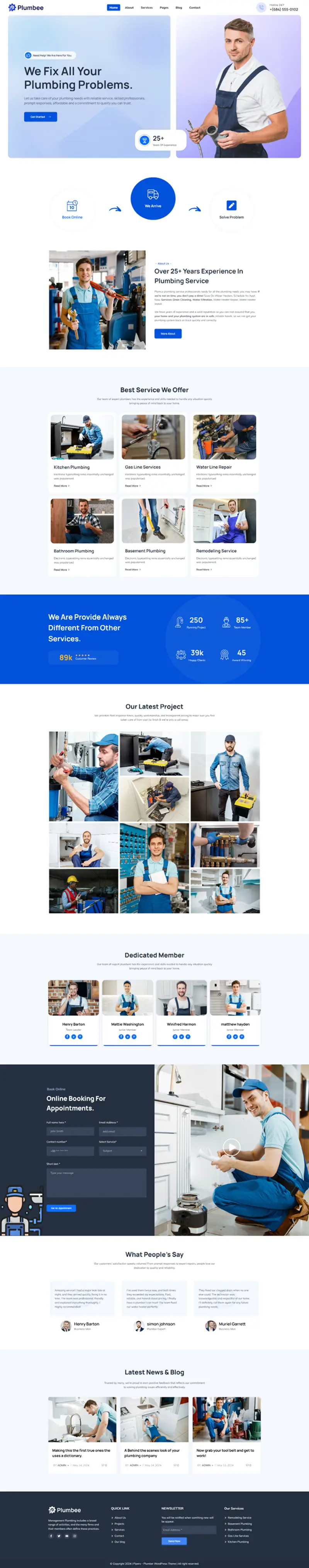Click the Full name input field
The width and height of the screenshot is (309, 1568).
[x=70, y=1132]
